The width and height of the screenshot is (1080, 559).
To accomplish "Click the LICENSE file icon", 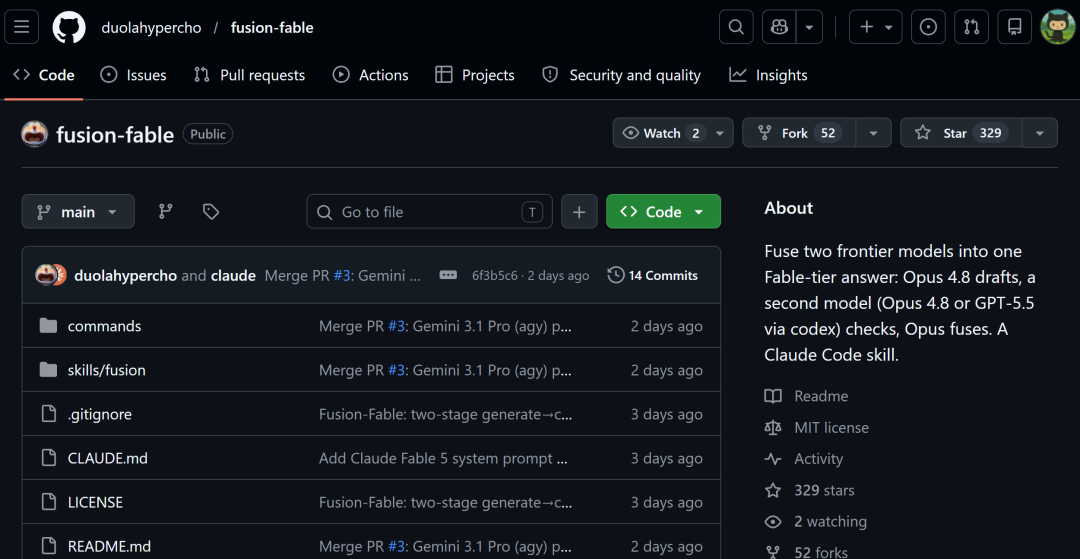I will [x=48, y=502].
